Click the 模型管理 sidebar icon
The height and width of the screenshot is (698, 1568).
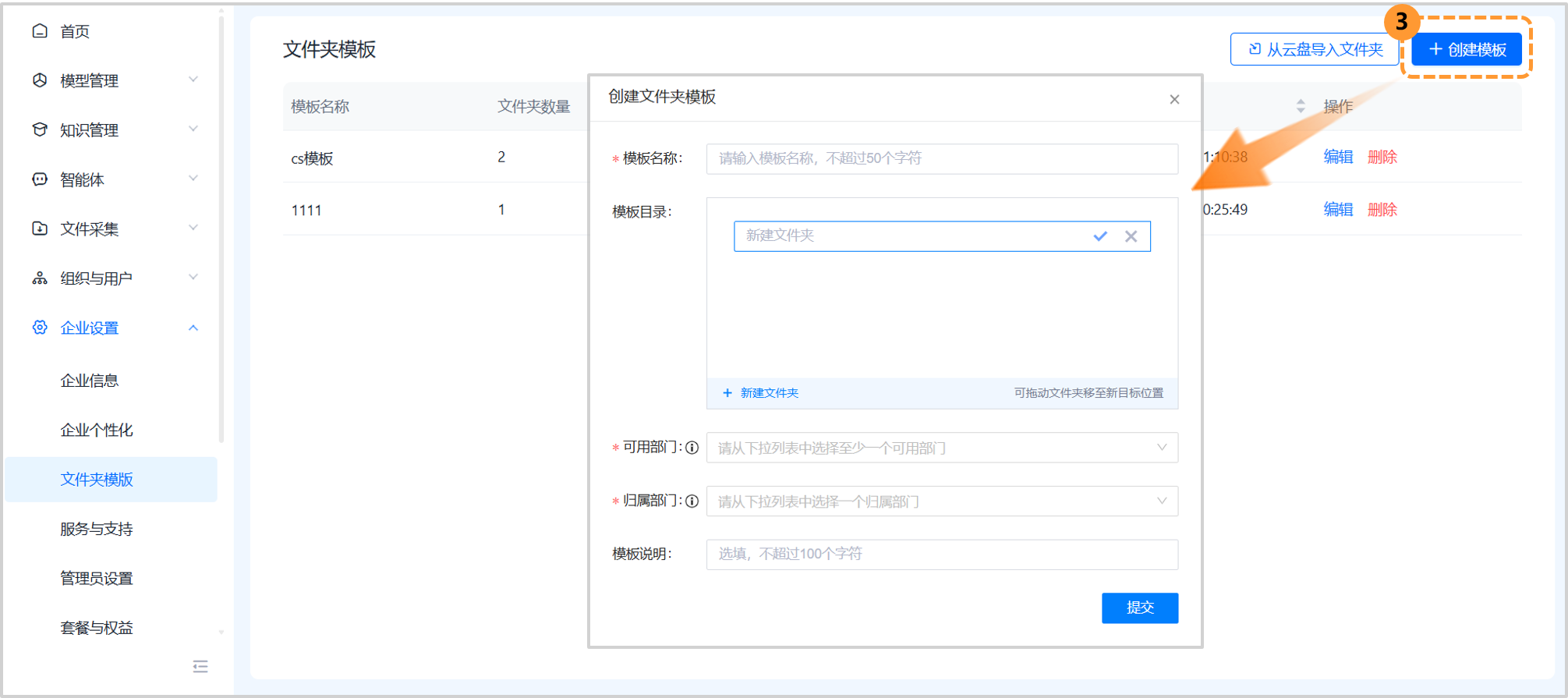tap(40, 80)
